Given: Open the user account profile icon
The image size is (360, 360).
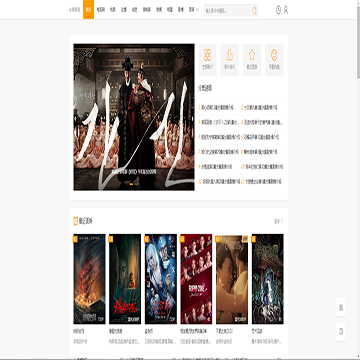Looking at the screenshot, I should point(286,10).
